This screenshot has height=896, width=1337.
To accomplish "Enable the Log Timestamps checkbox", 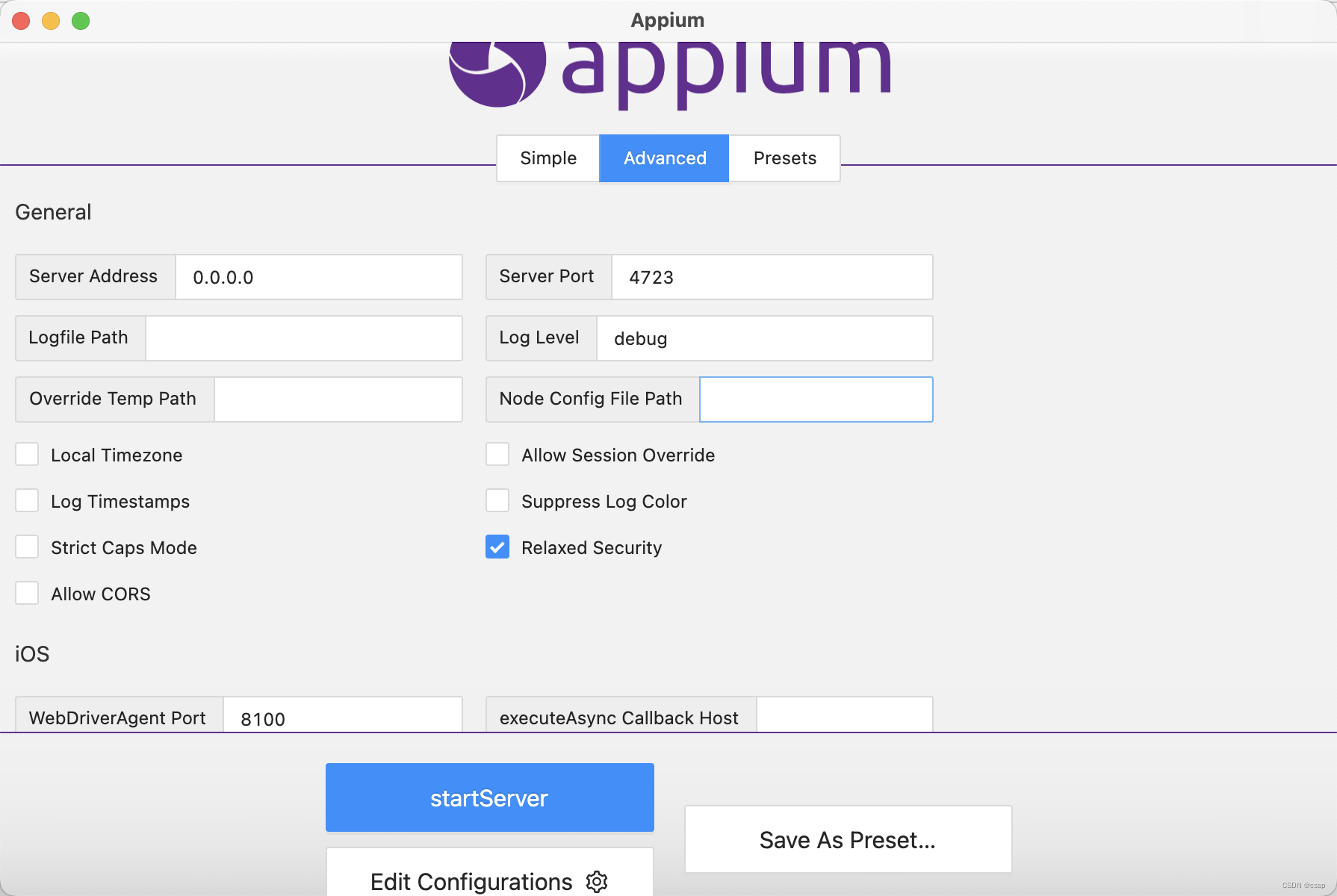I will coord(27,500).
